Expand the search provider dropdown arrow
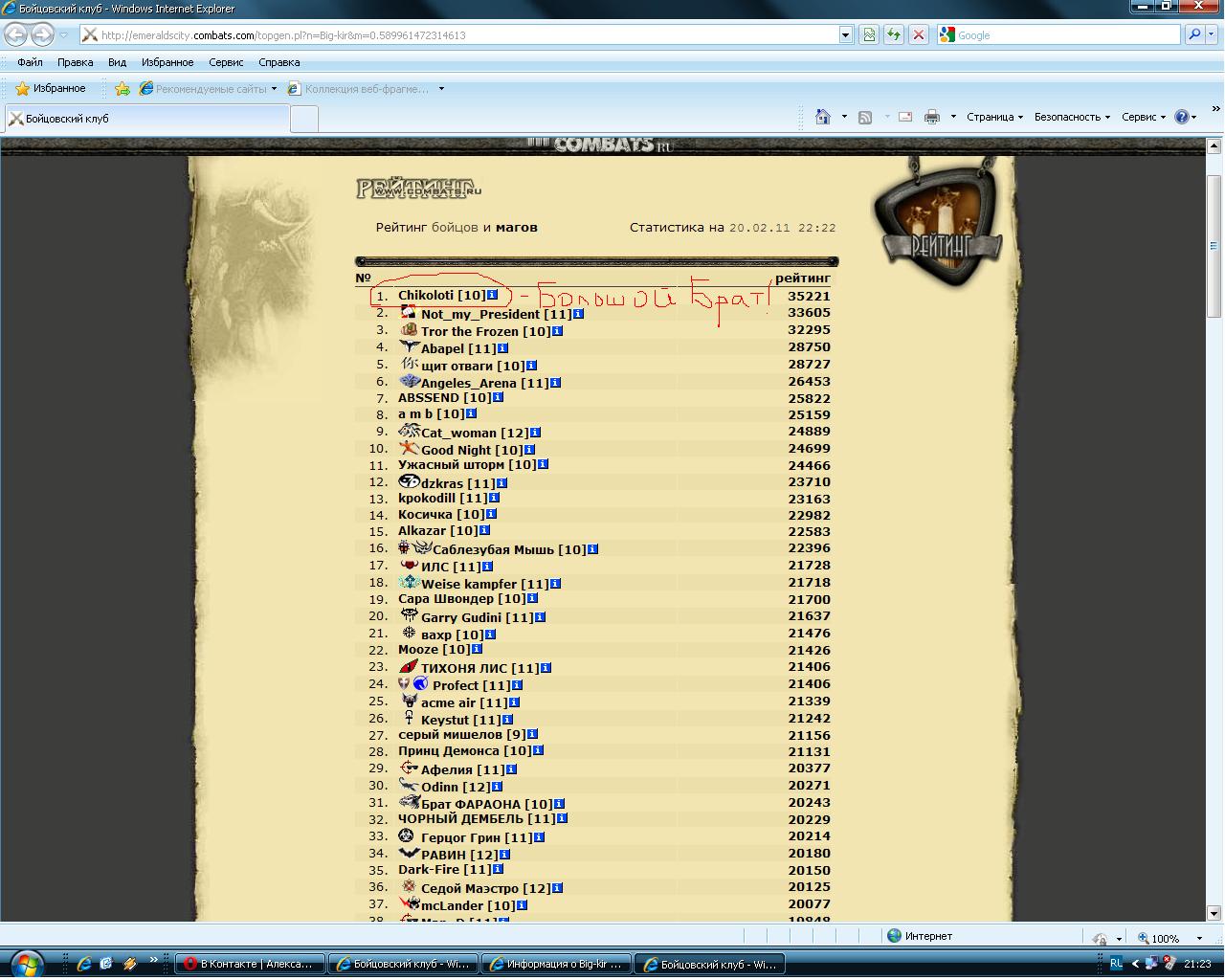 (1213, 35)
